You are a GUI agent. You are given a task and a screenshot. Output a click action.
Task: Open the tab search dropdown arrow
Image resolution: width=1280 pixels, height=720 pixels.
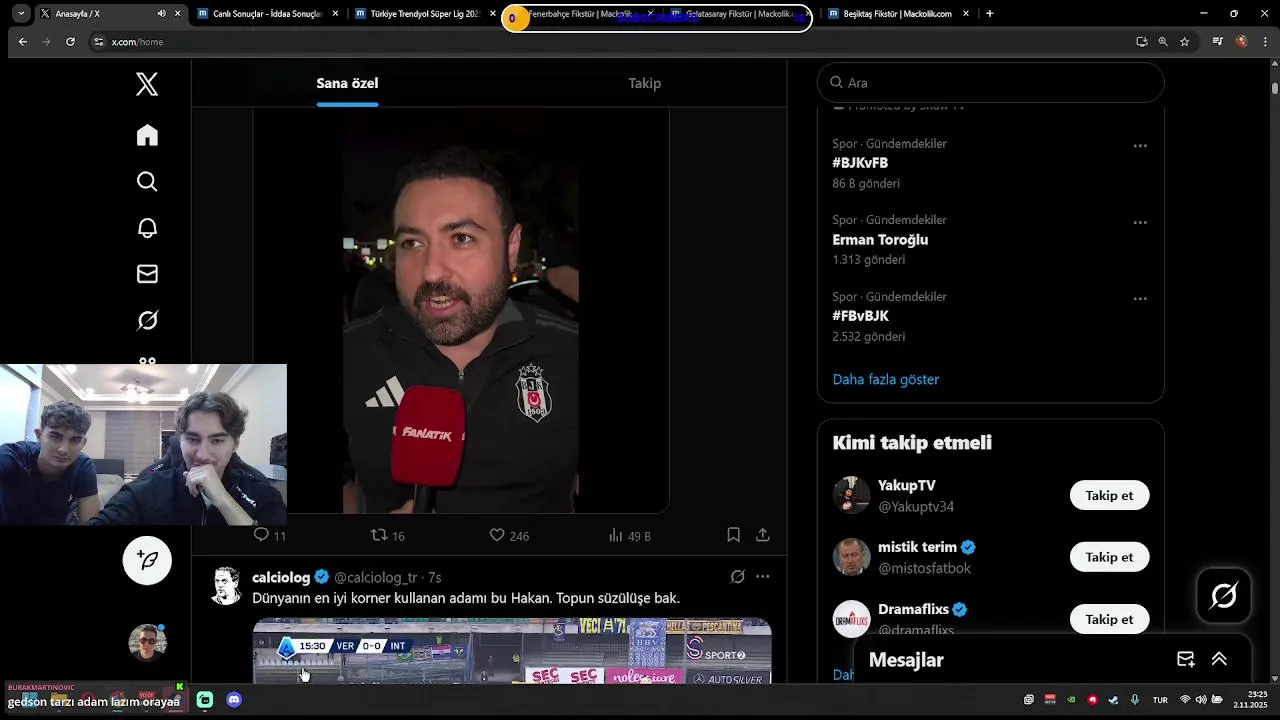(21, 14)
